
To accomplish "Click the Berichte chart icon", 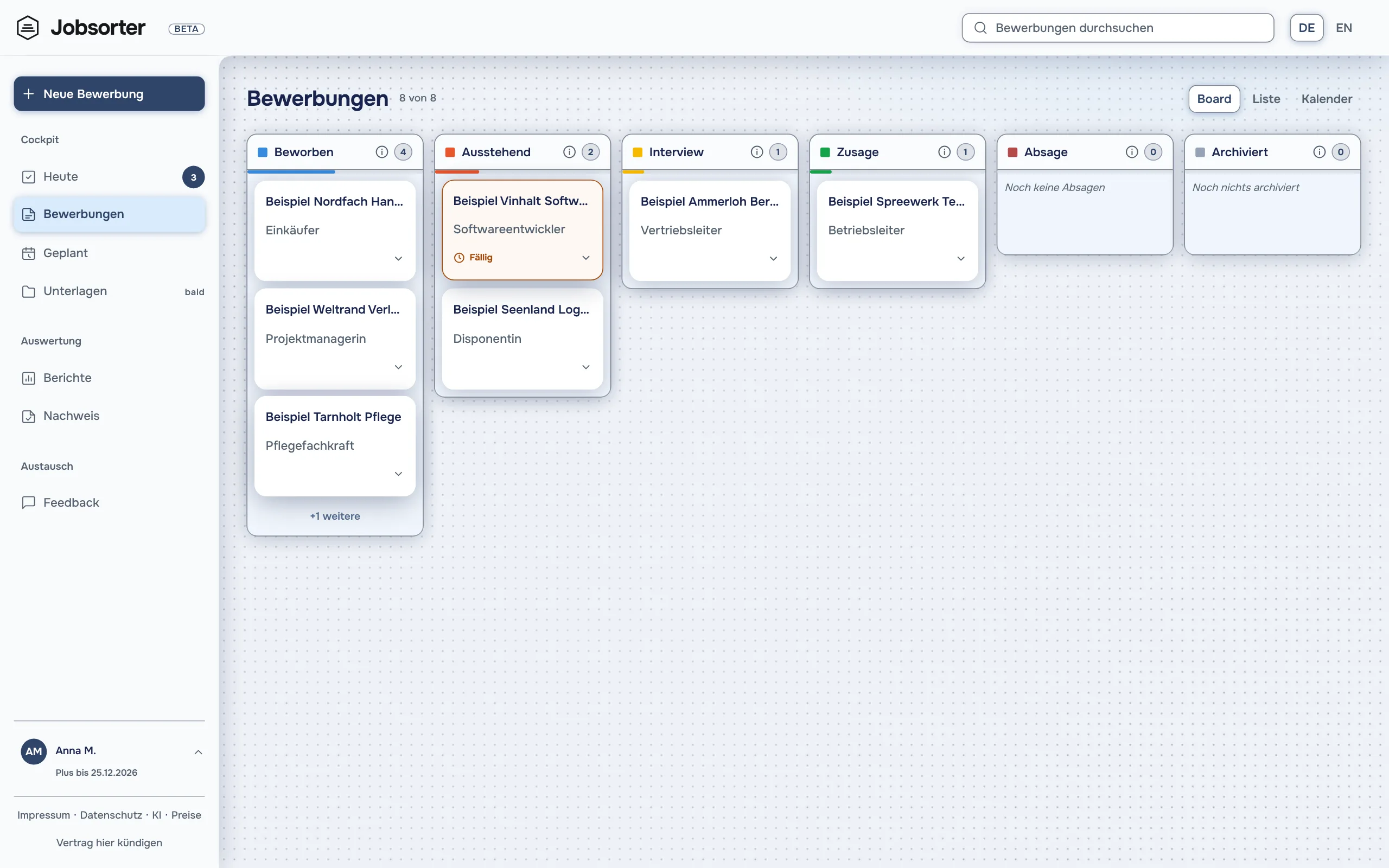I will click(29, 378).
